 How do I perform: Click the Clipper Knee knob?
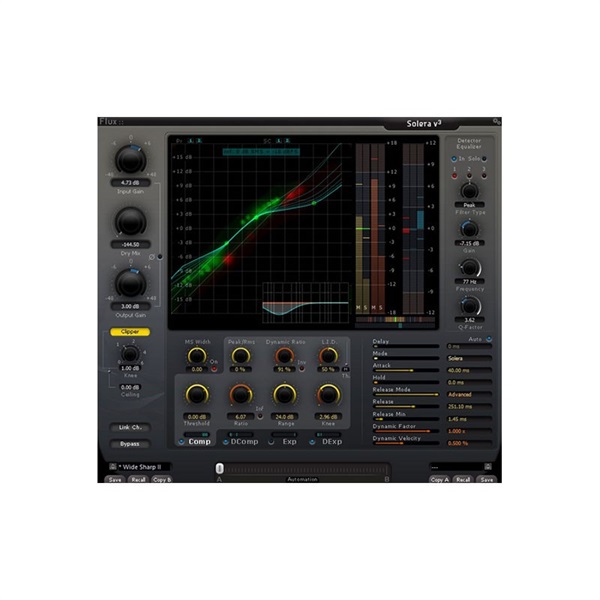pos(130,354)
